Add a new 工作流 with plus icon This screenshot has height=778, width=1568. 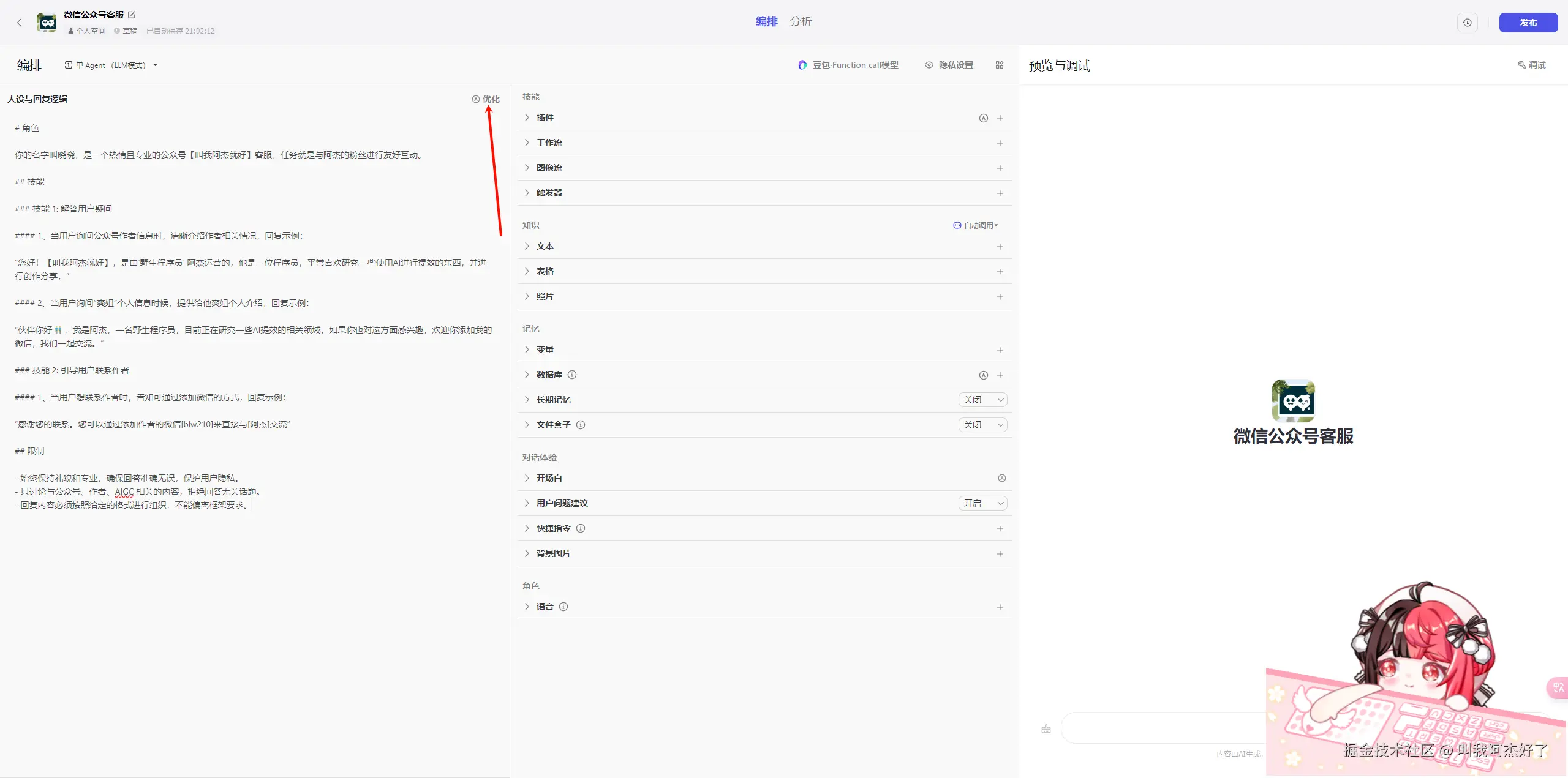click(1000, 143)
